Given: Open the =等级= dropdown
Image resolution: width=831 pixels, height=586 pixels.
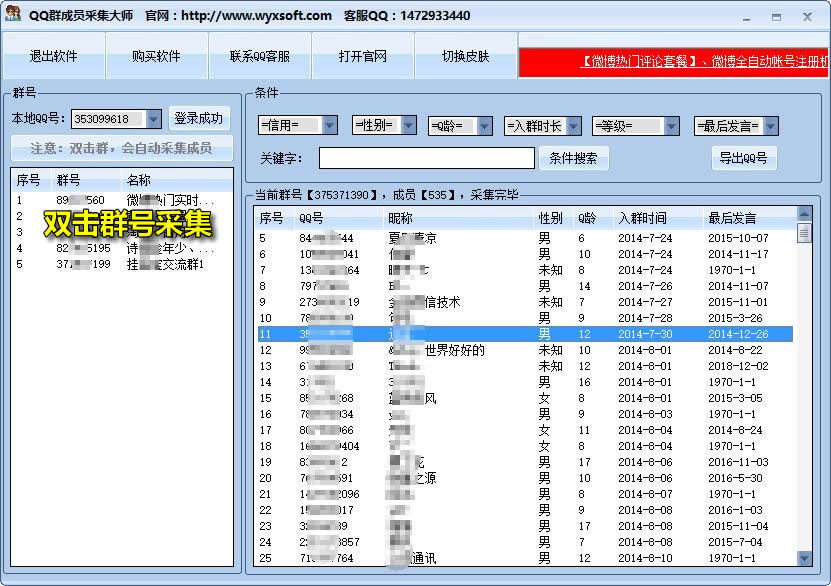Looking at the screenshot, I should coord(671,126).
